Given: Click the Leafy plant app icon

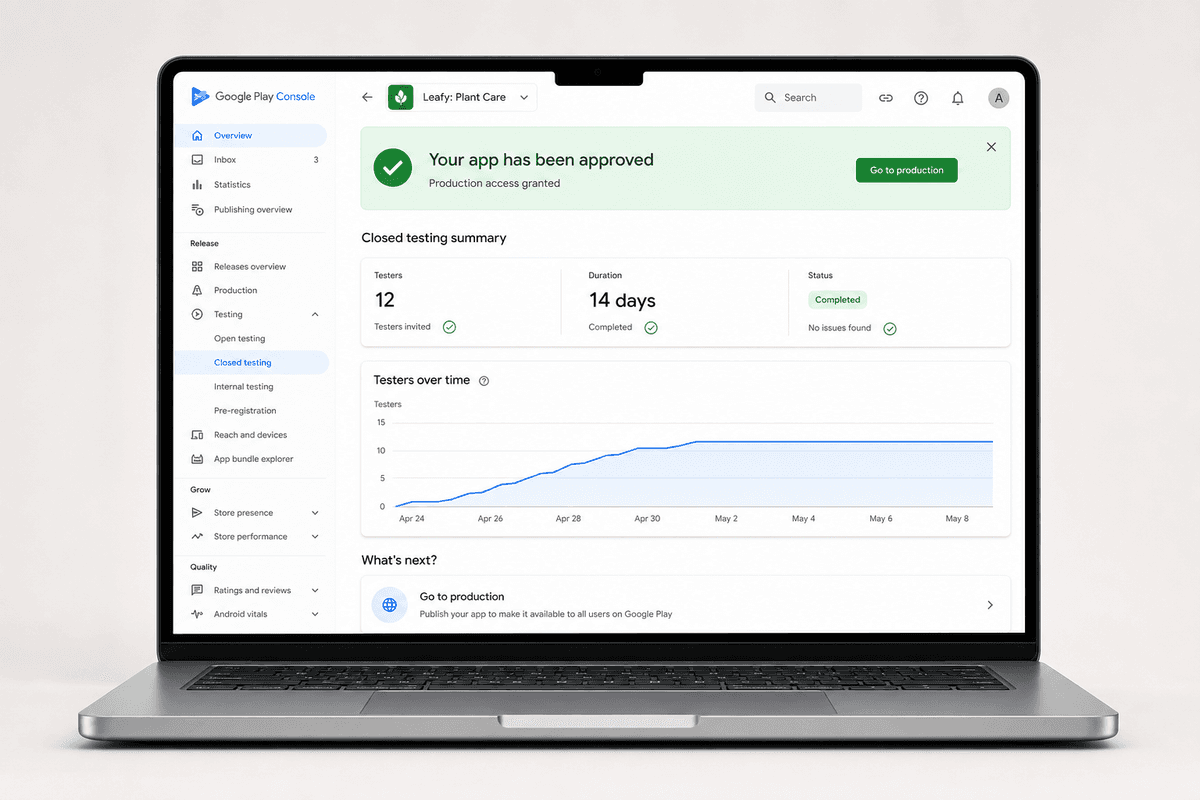Looking at the screenshot, I should pos(400,97).
